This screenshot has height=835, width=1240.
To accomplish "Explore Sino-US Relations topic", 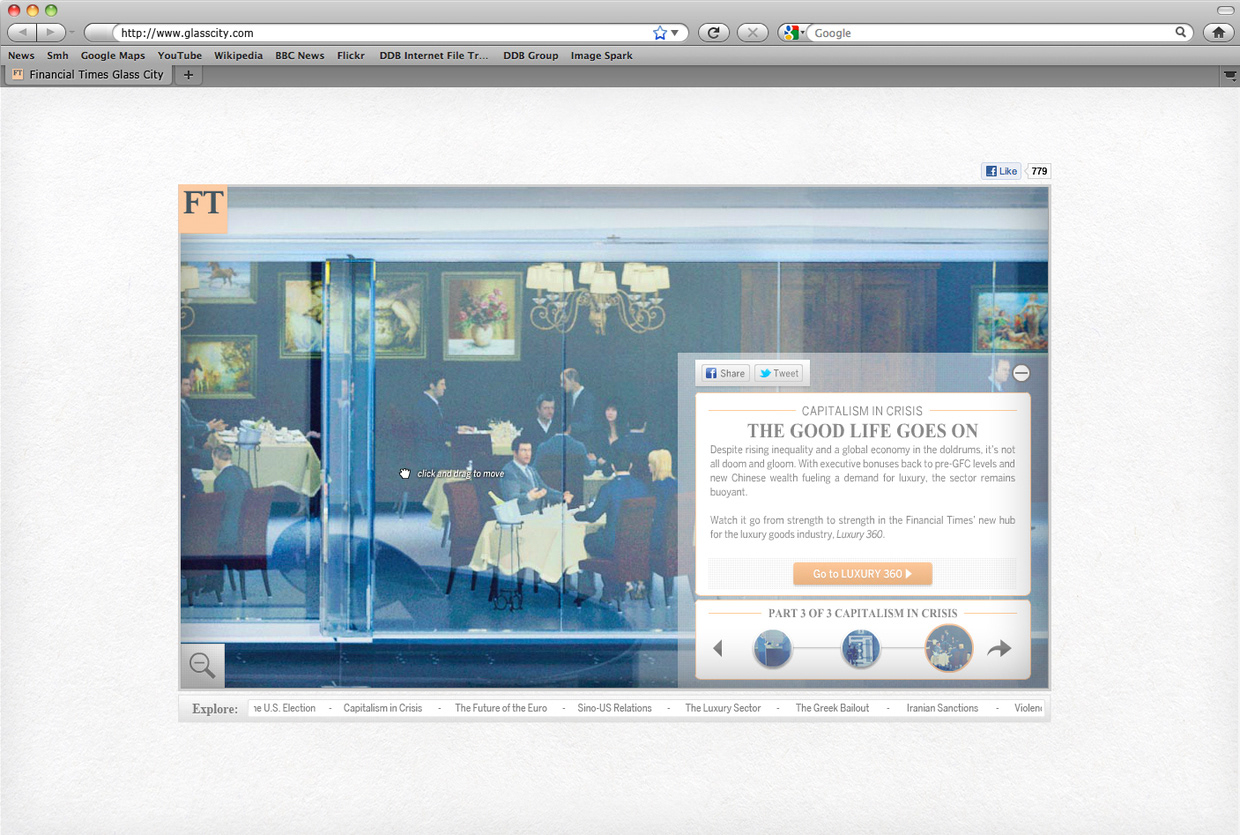I will click(615, 708).
